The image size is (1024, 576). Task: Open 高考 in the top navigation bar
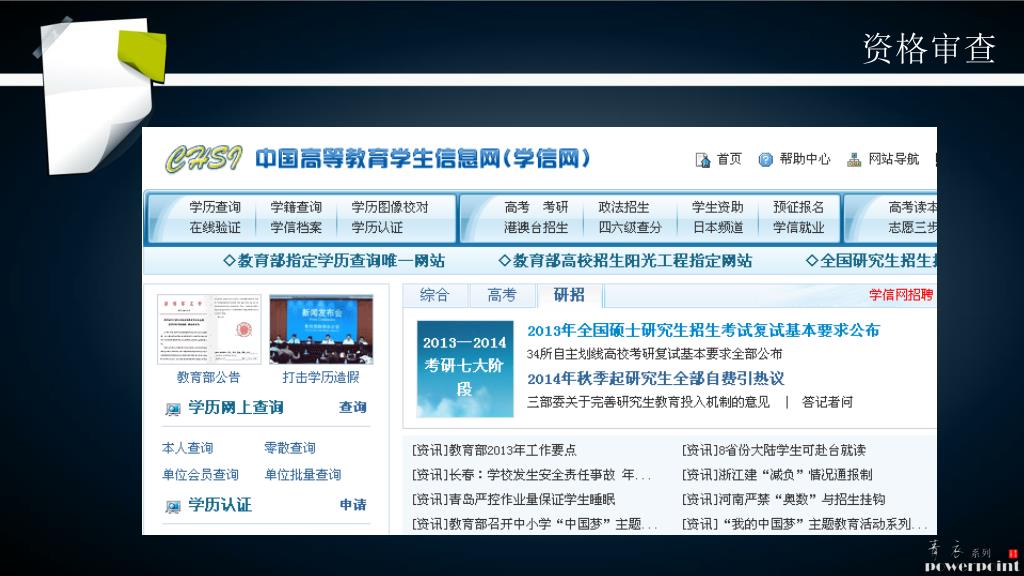pyautogui.click(x=517, y=207)
